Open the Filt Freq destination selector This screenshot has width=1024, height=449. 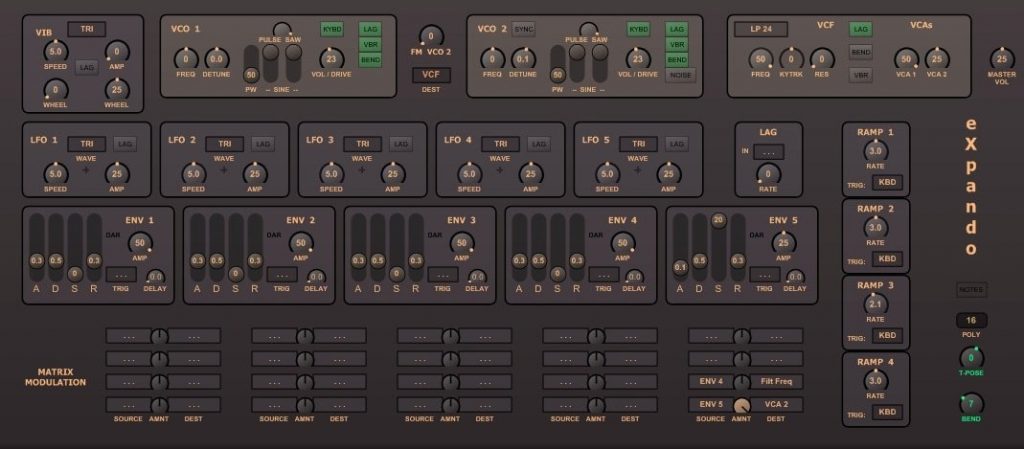click(776, 382)
